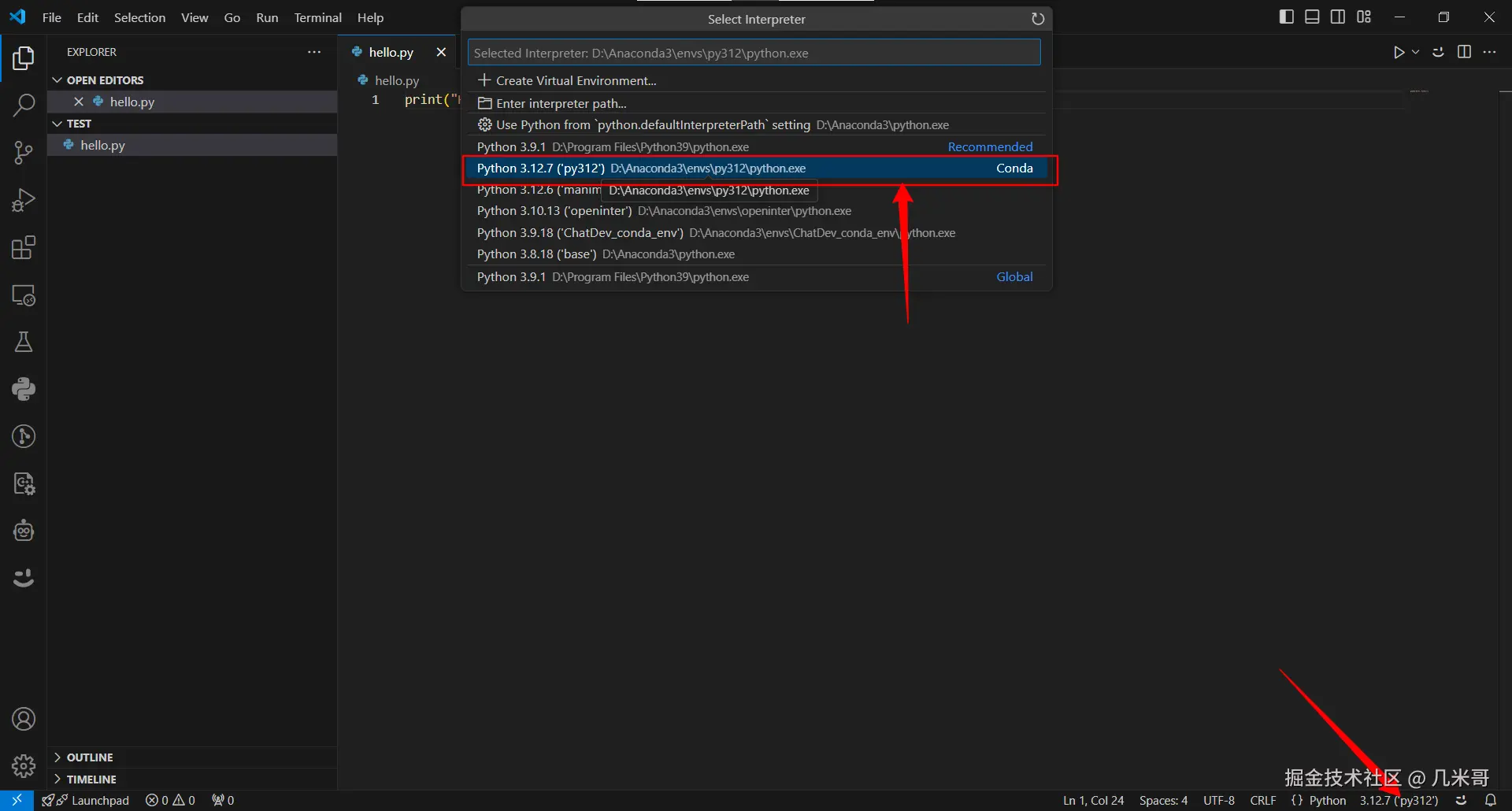The width and height of the screenshot is (1512, 811).
Task: Open the Selection menu
Action: click(x=139, y=17)
